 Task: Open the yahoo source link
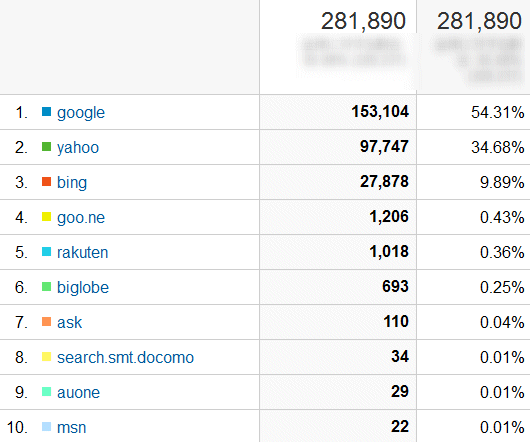pos(78,148)
